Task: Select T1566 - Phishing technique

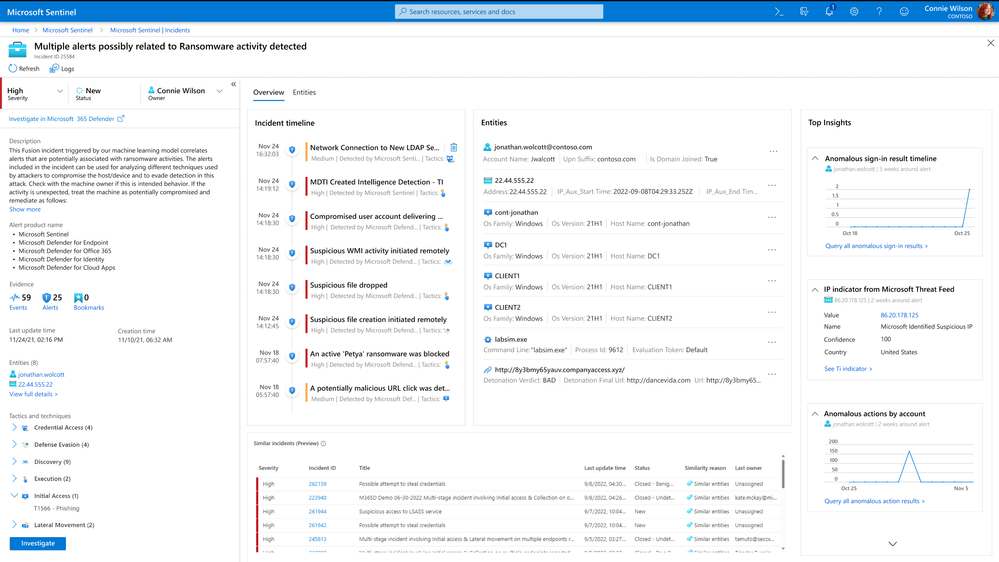Action: [x=56, y=508]
